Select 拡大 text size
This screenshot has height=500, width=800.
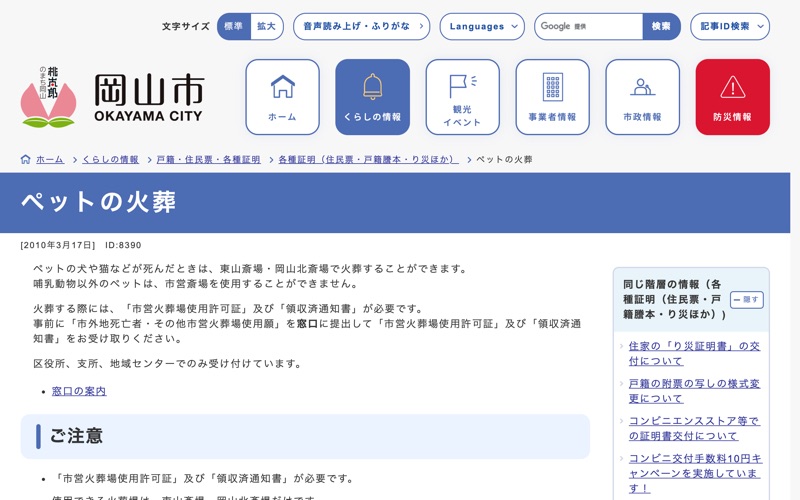tap(266, 27)
